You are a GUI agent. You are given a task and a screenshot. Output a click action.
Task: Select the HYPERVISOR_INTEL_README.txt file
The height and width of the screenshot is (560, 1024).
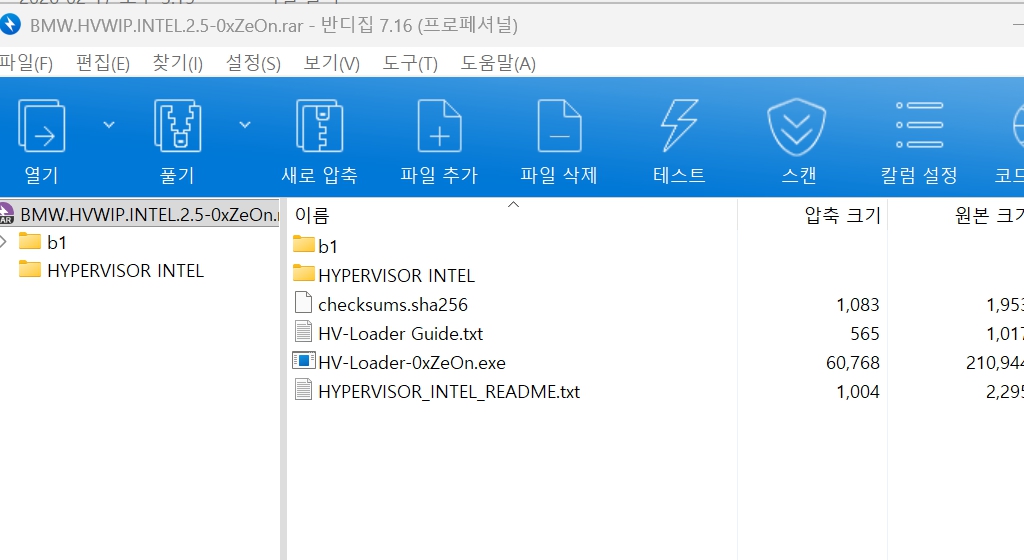click(x=448, y=392)
